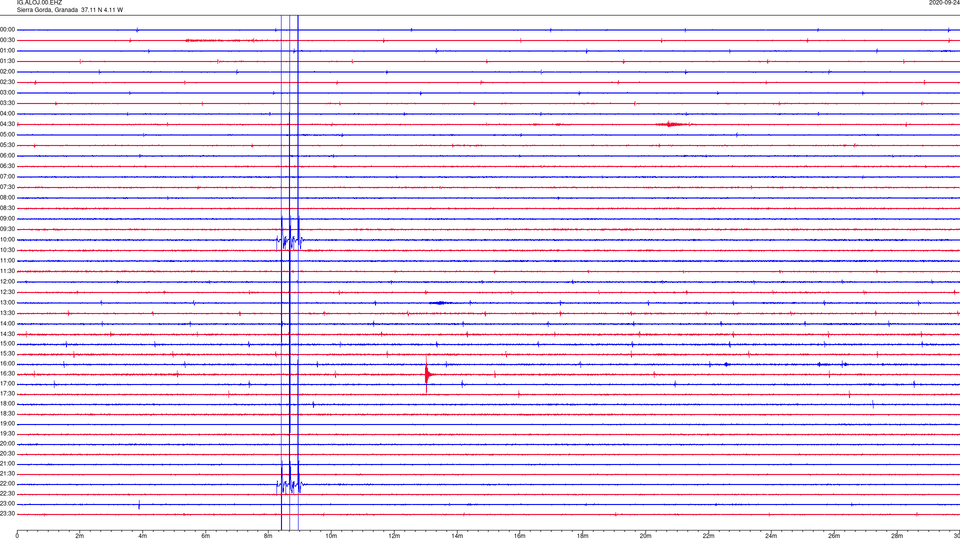Select the 04:00 trace time label
Screen dimensions: 960x540
pos(8,114)
